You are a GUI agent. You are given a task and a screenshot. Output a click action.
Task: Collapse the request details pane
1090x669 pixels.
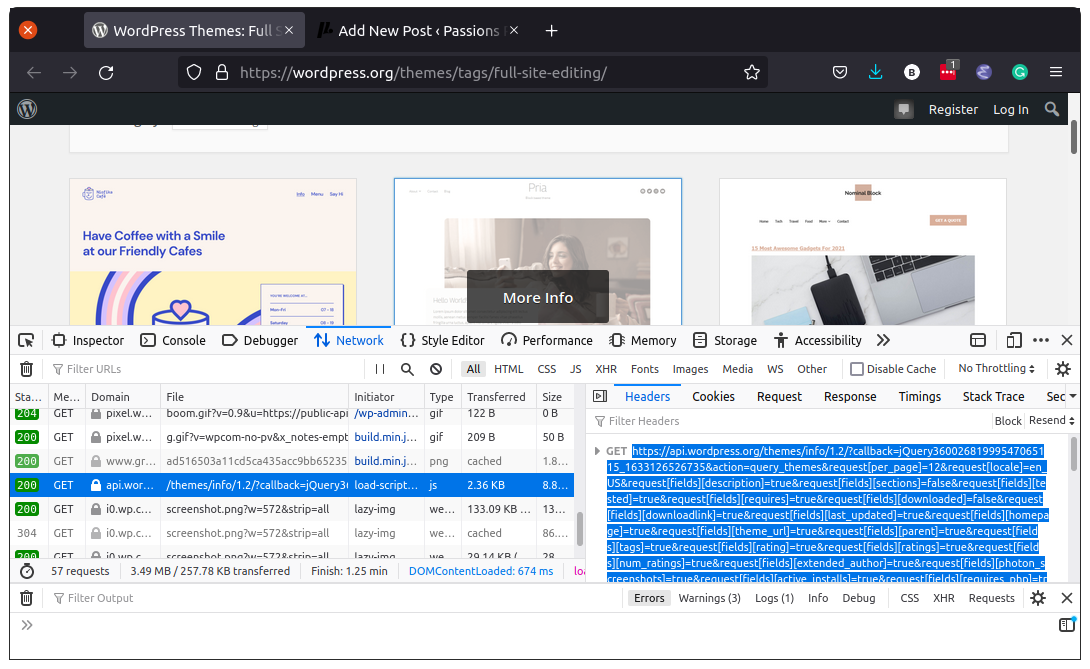pyautogui.click(x=600, y=396)
